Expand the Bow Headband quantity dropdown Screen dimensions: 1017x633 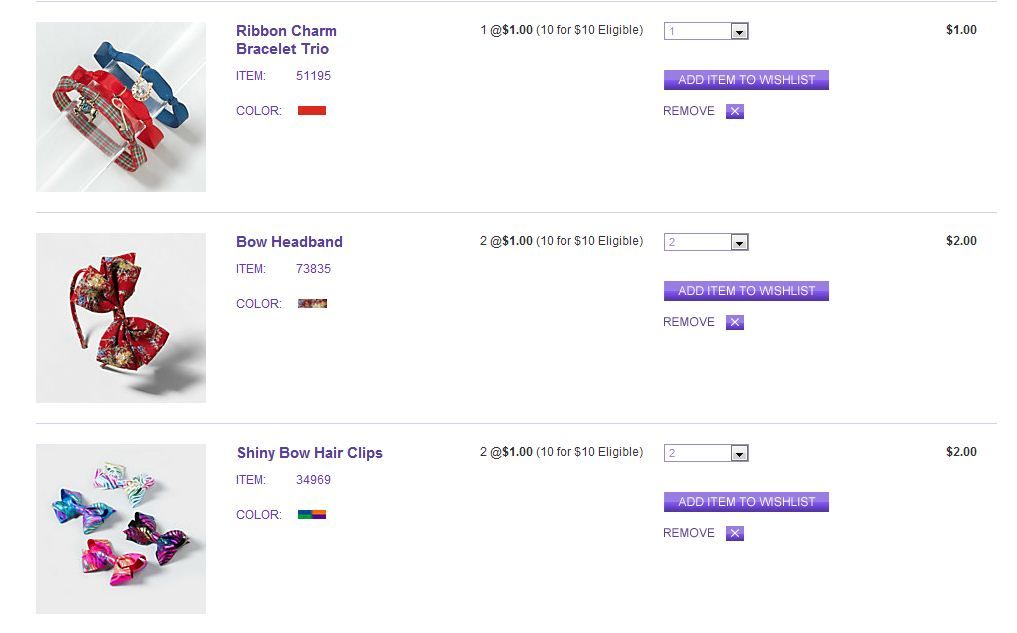tap(706, 242)
